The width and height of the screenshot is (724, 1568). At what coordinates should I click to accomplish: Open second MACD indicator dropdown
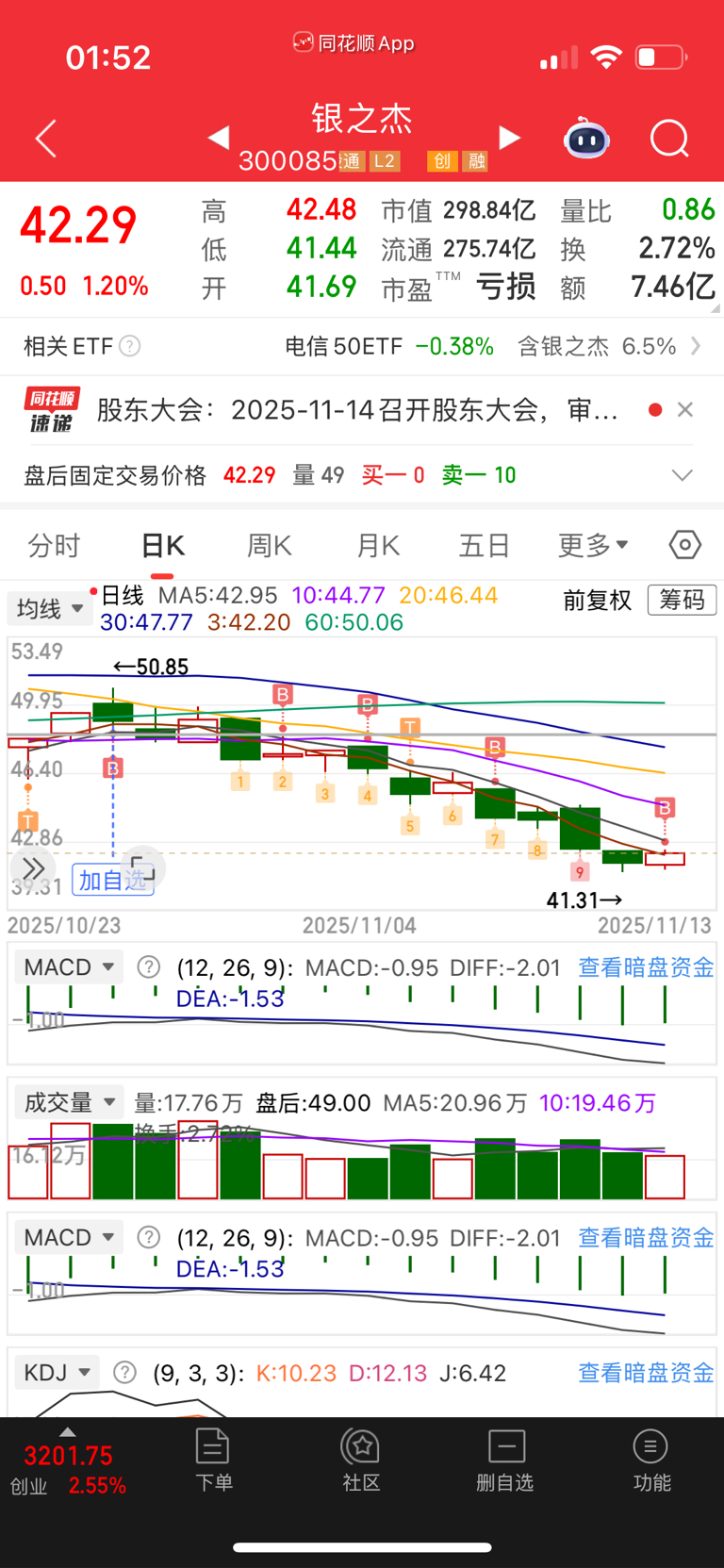69,1238
